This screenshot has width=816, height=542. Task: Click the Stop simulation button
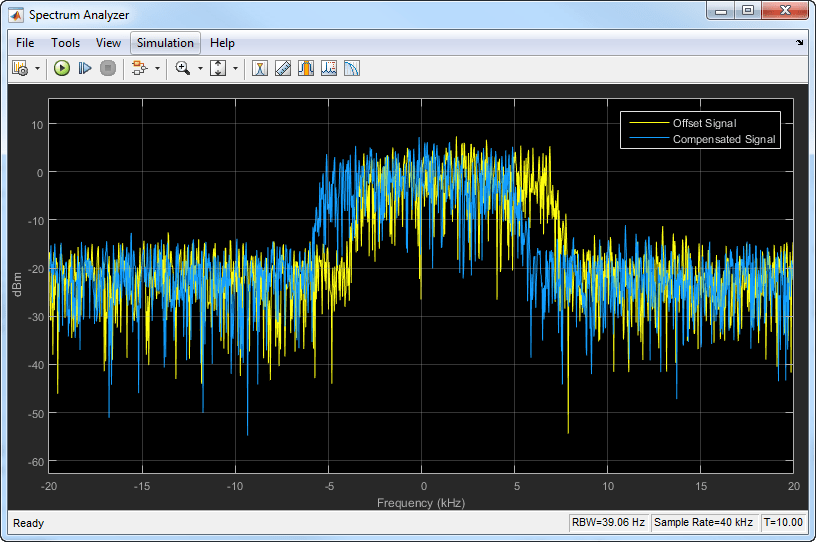pyautogui.click(x=108, y=68)
